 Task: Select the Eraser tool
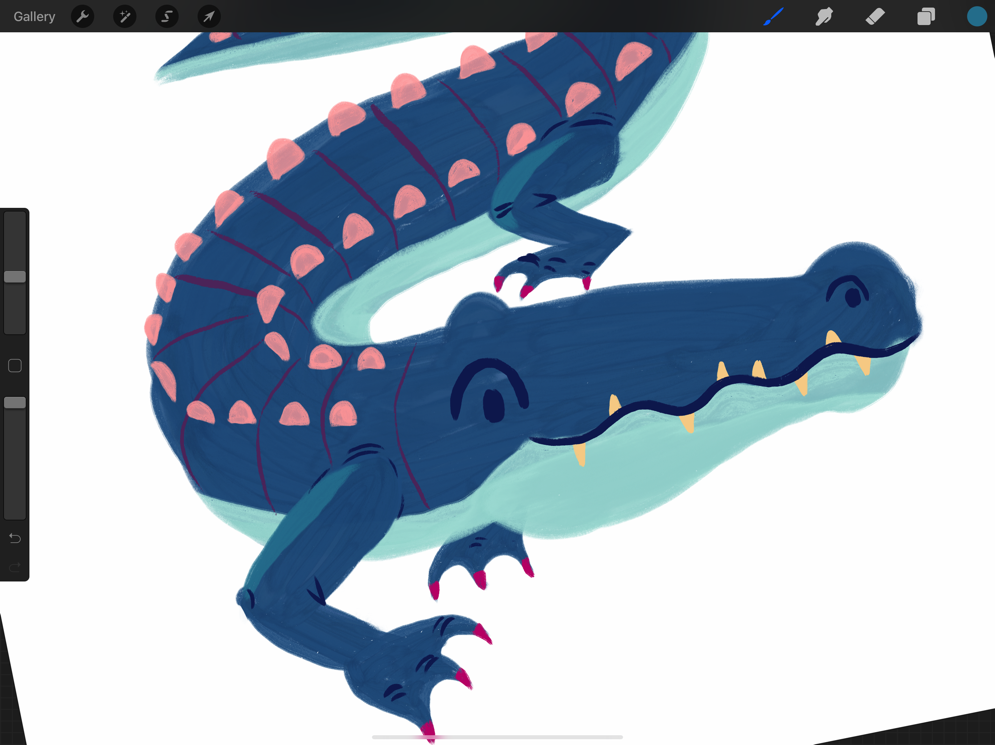875,16
